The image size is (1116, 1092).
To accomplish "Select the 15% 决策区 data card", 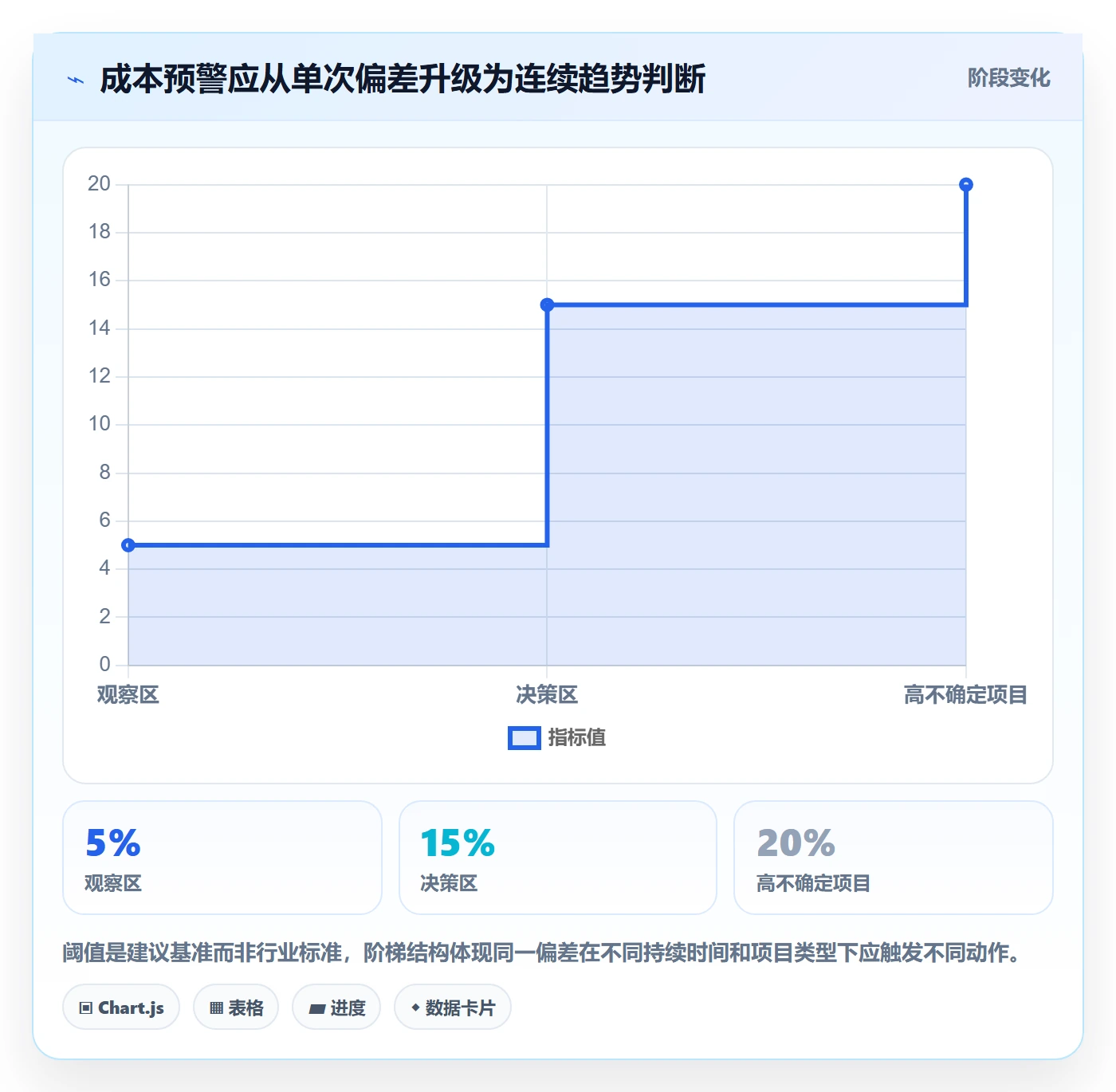I will (x=558, y=858).
